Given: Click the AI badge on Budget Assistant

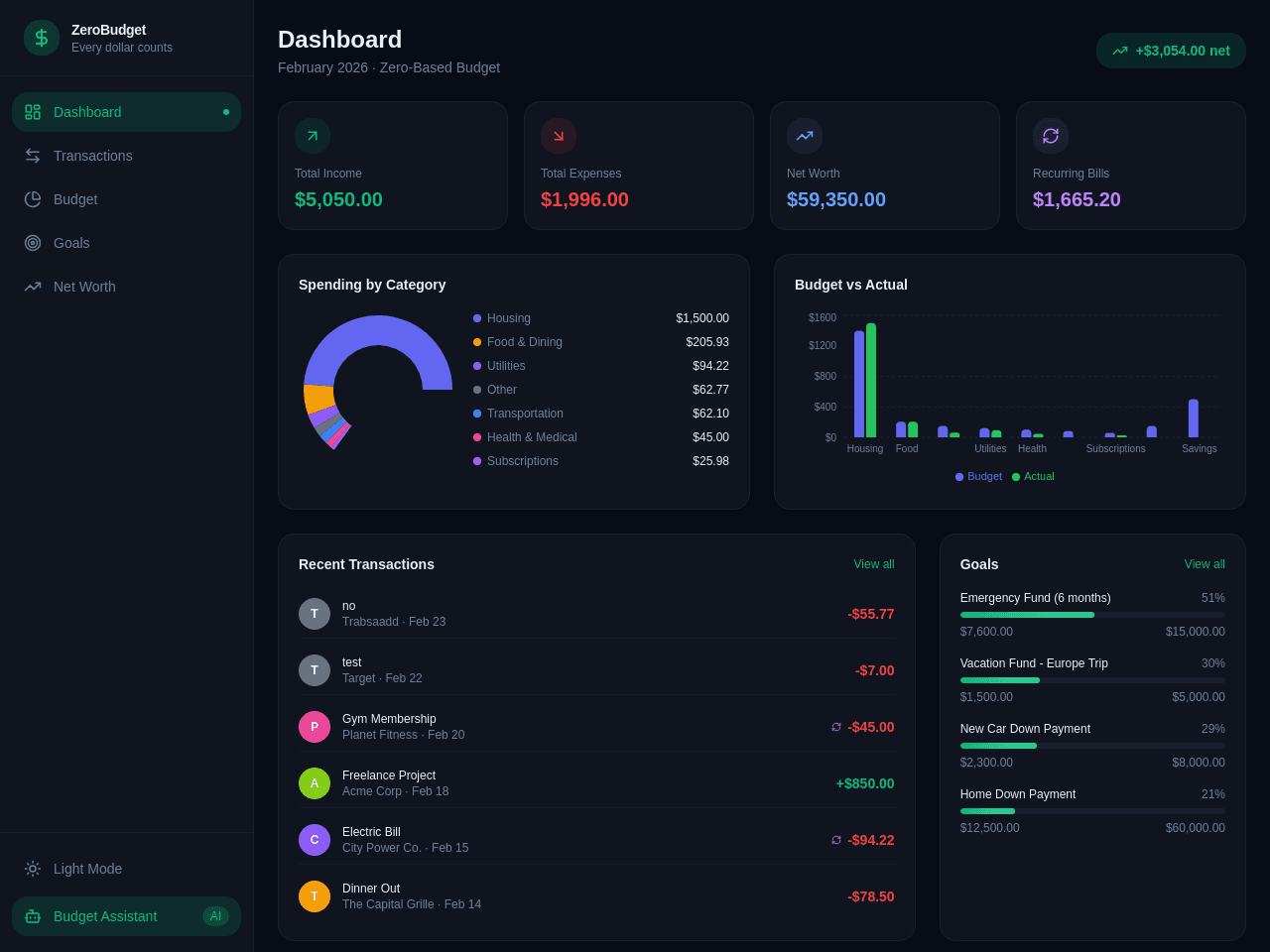Looking at the screenshot, I should tap(215, 916).
